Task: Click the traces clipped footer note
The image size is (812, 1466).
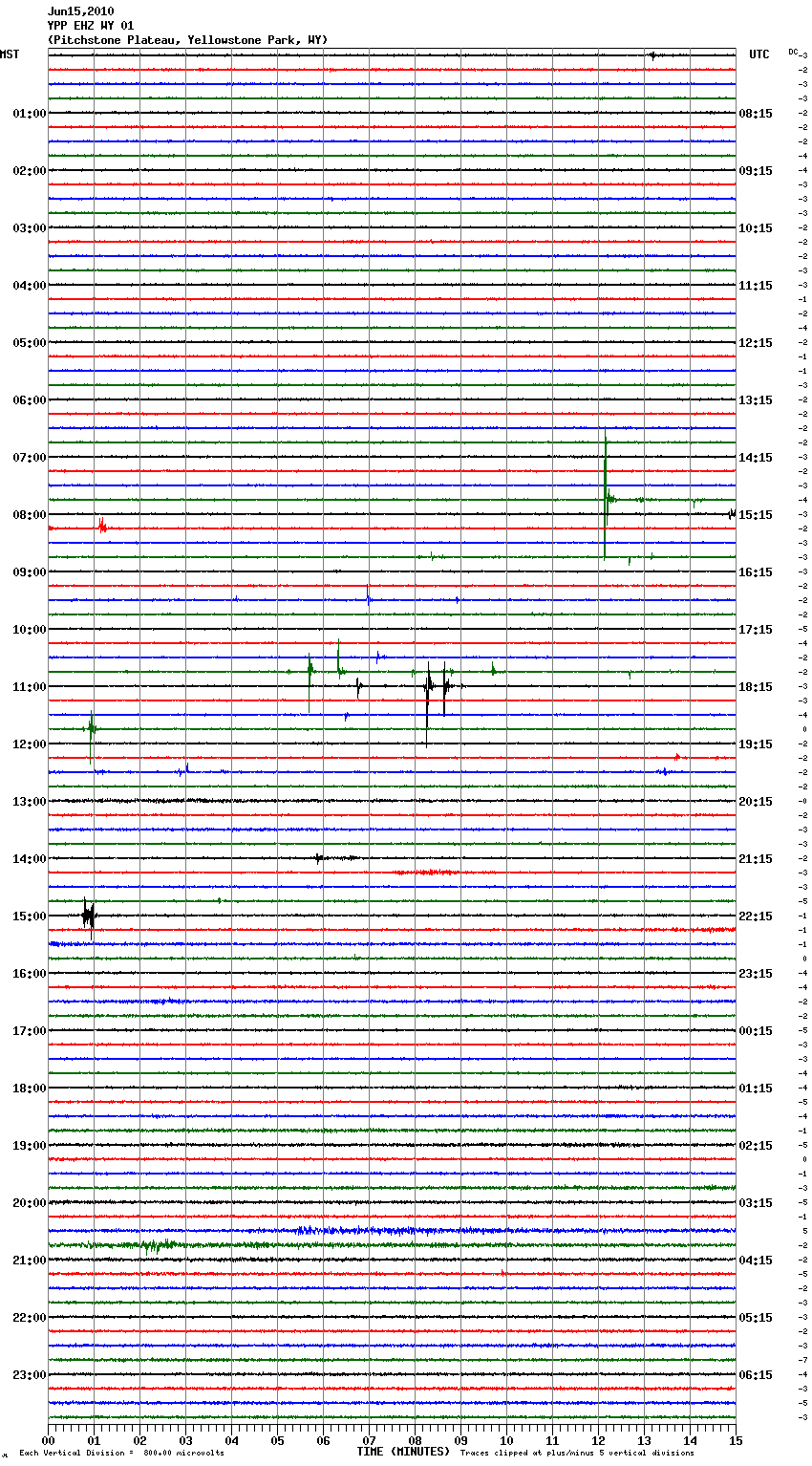Action: pyautogui.click(x=577, y=1453)
